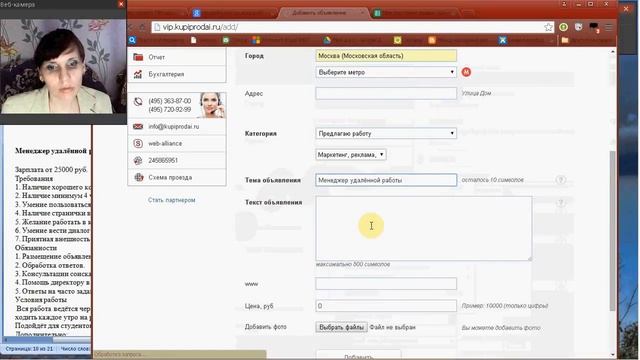Click the Схема проезда map icon
This screenshot has height=360, width=640.
pos(139,178)
